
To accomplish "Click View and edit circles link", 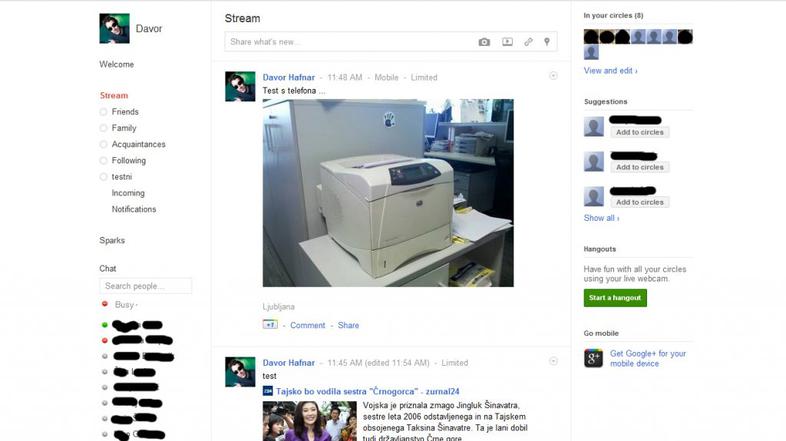I will (611, 71).
